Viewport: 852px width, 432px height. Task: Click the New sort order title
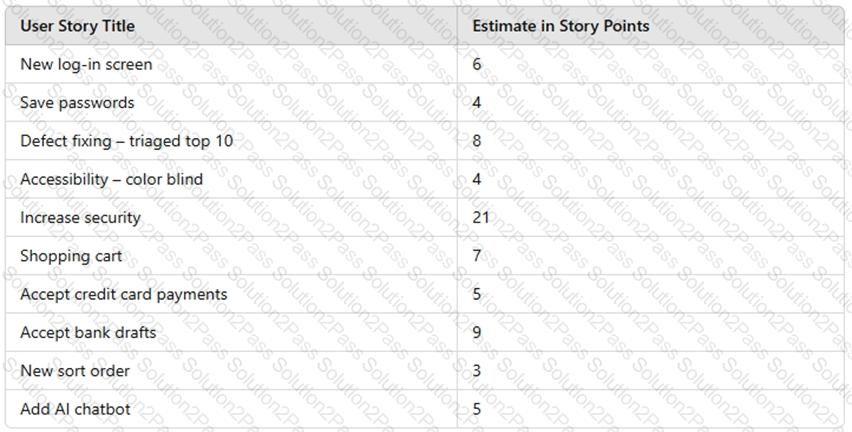pos(75,371)
